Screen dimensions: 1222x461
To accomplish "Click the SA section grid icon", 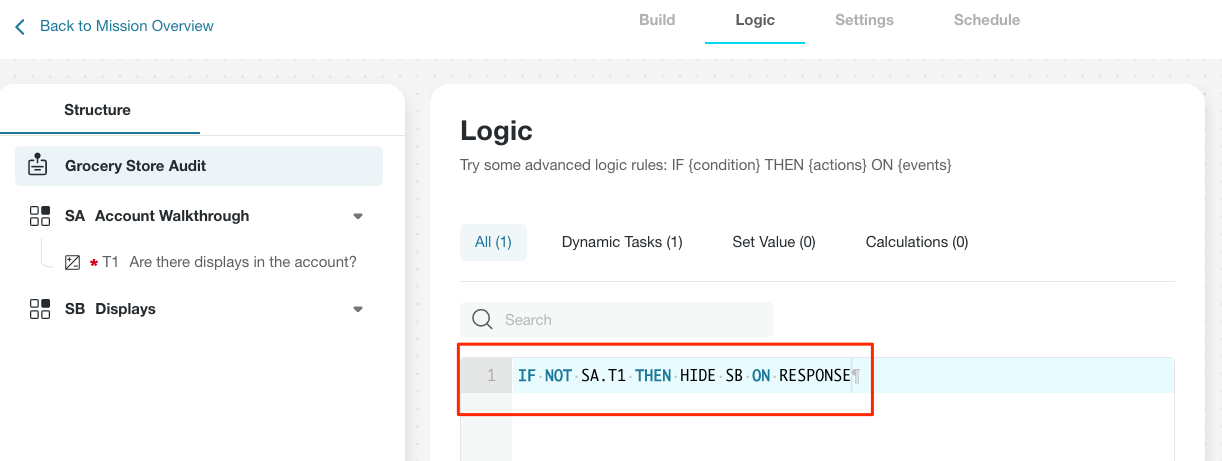I will (x=40, y=216).
